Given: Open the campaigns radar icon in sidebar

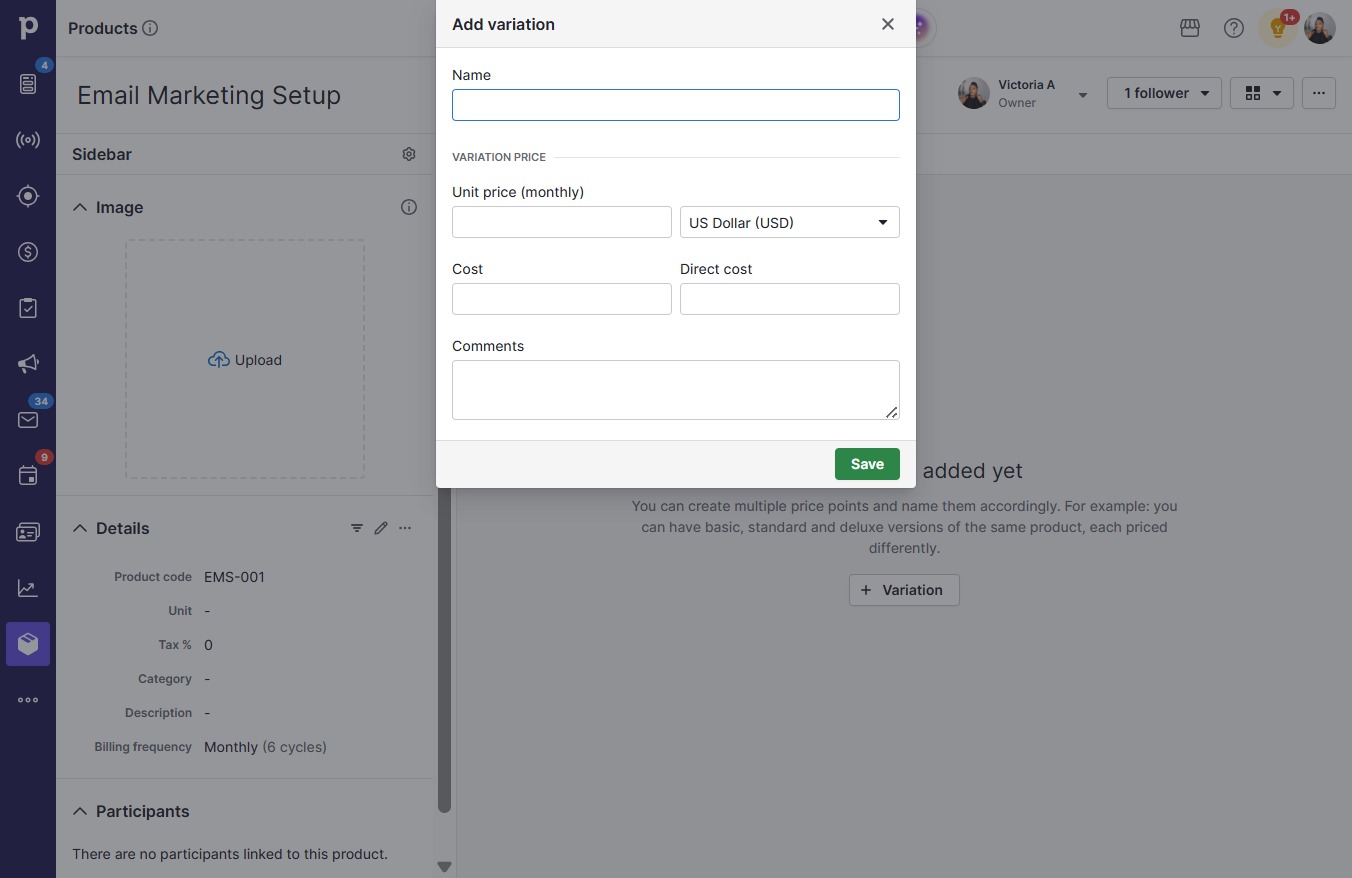Looking at the screenshot, I should click(x=28, y=140).
